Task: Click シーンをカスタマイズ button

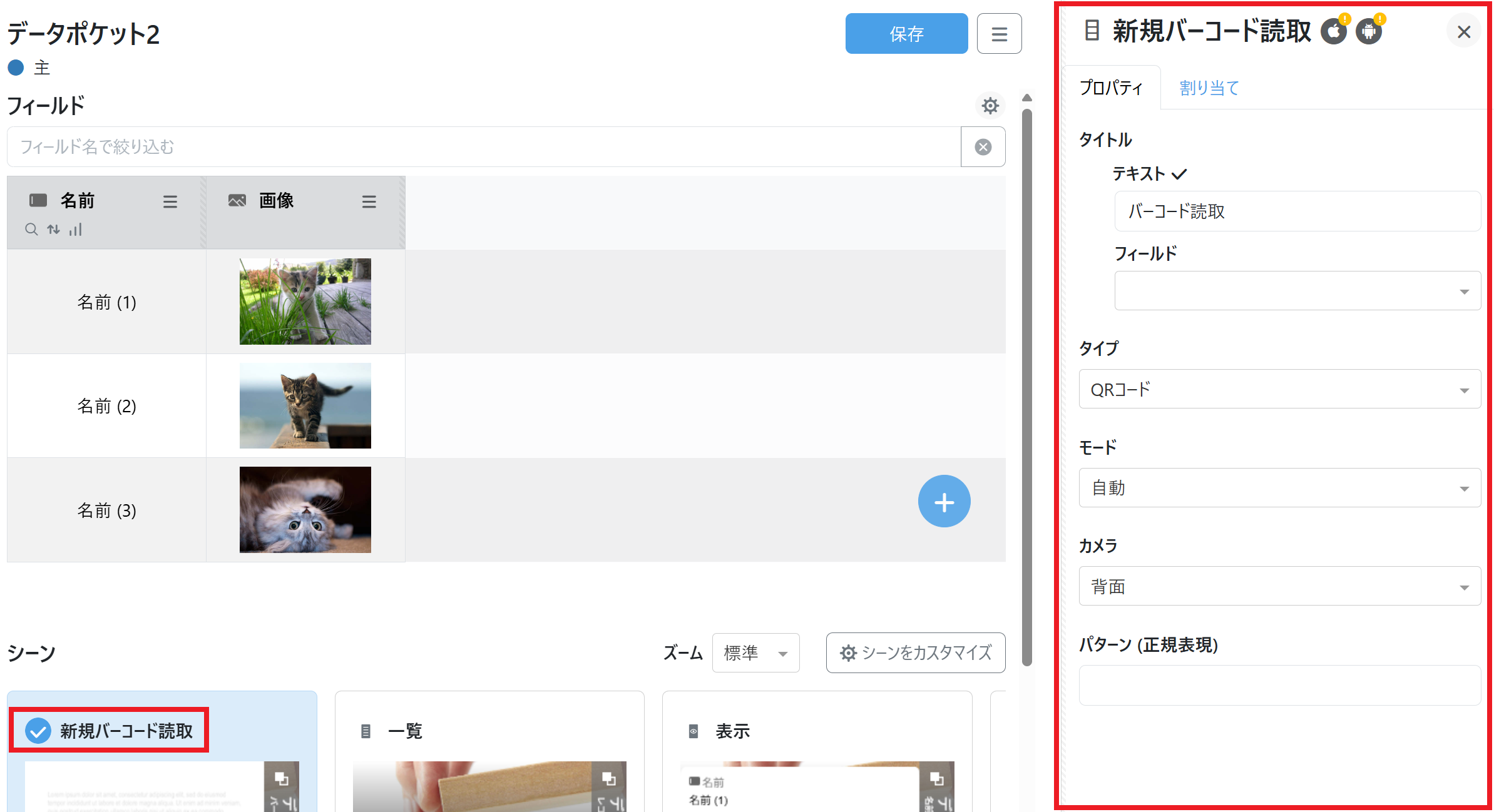Action: [x=915, y=653]
